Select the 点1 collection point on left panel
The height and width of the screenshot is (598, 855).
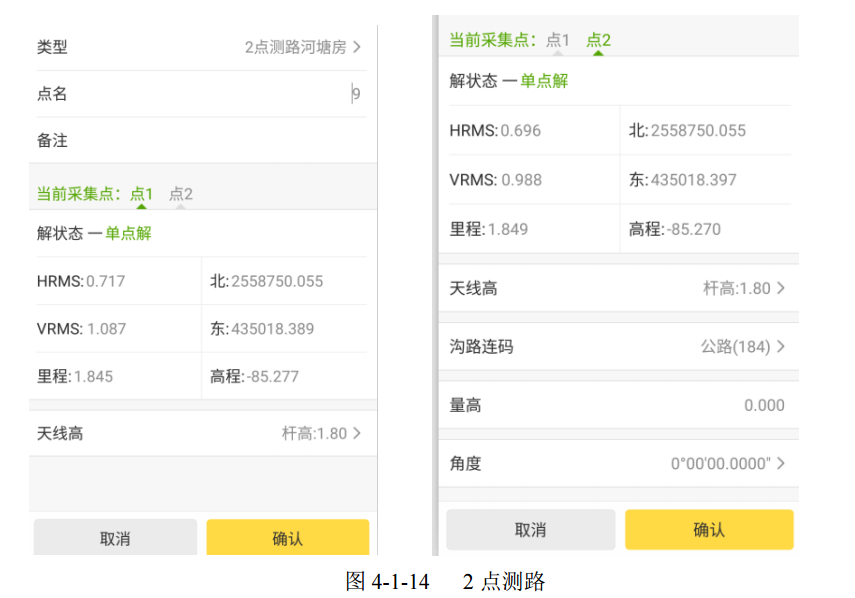(142, 194)
